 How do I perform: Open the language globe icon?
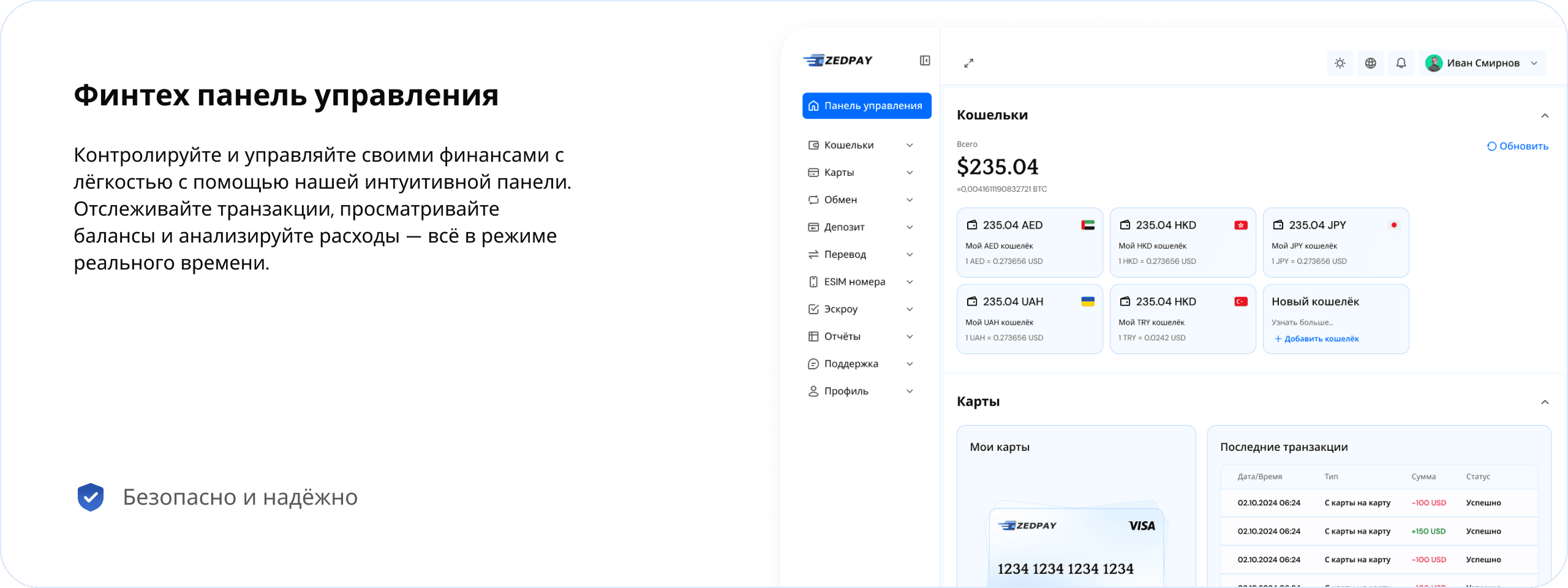1370,63
